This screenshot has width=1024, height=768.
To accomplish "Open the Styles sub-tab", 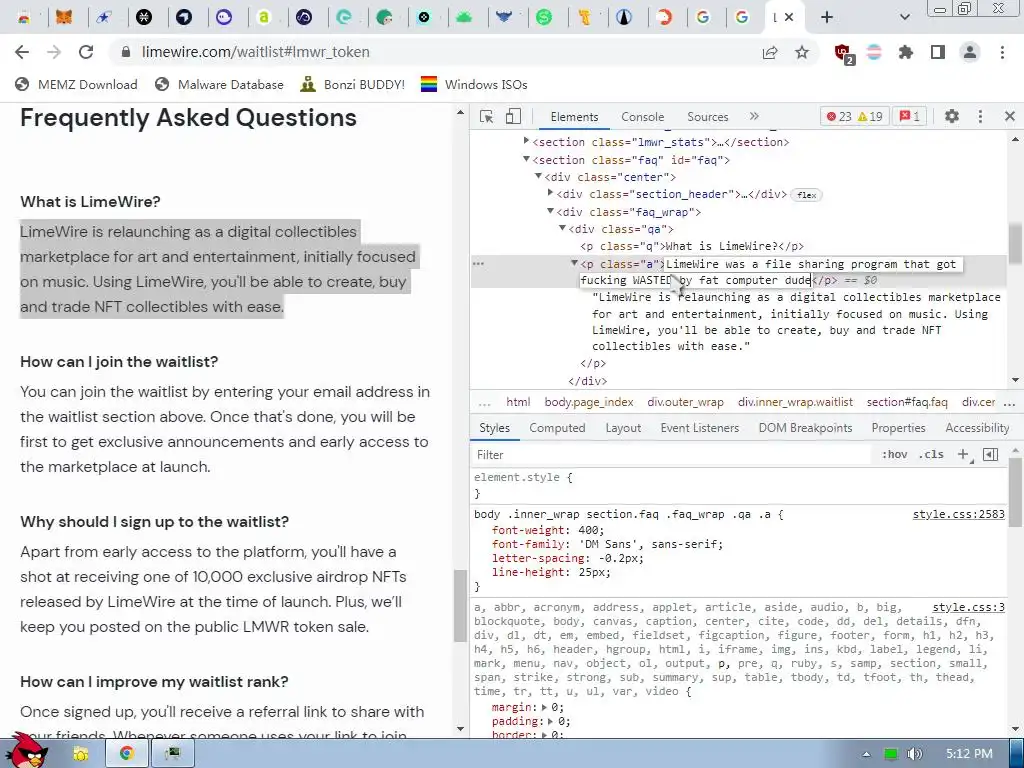I will click(x=494, y=428).
